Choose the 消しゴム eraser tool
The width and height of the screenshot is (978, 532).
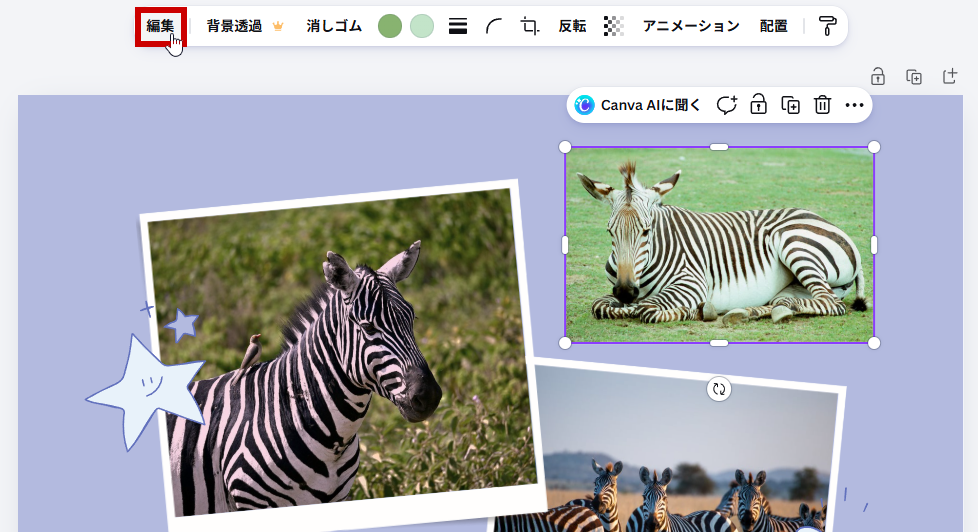(334, 26)
